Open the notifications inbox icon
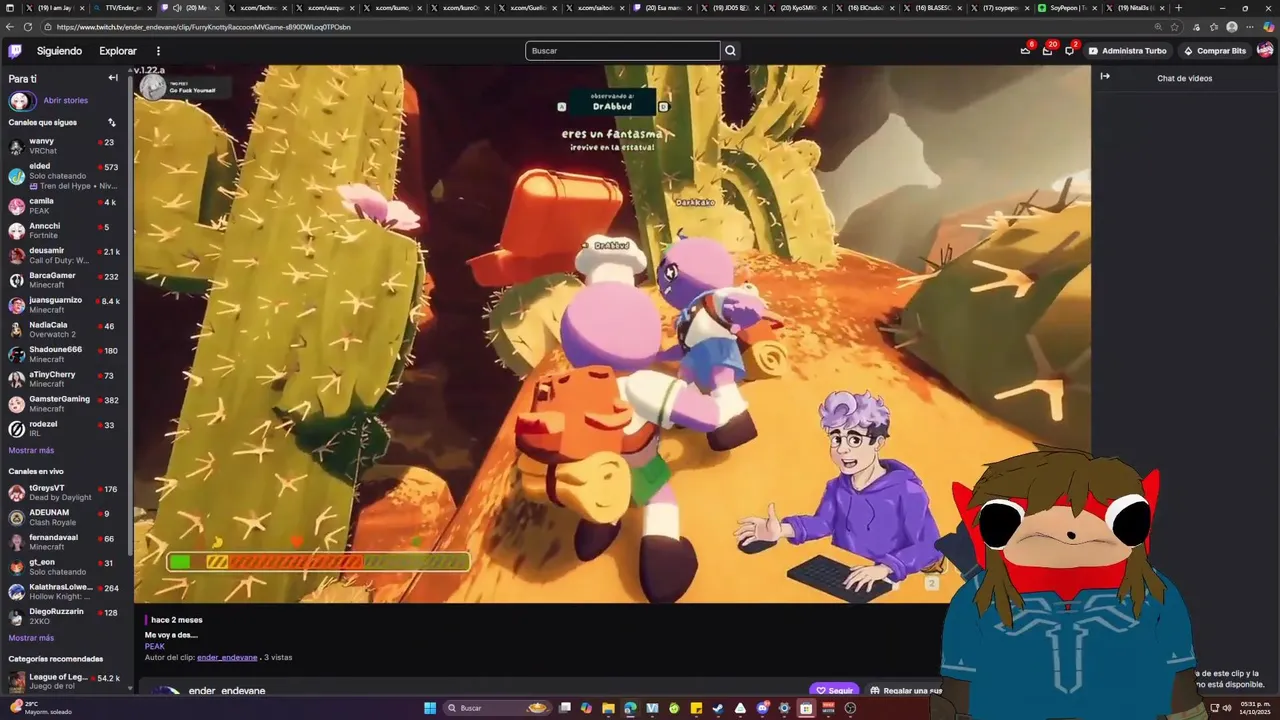The image size is (1280, 720). (x=1047, y=51)
